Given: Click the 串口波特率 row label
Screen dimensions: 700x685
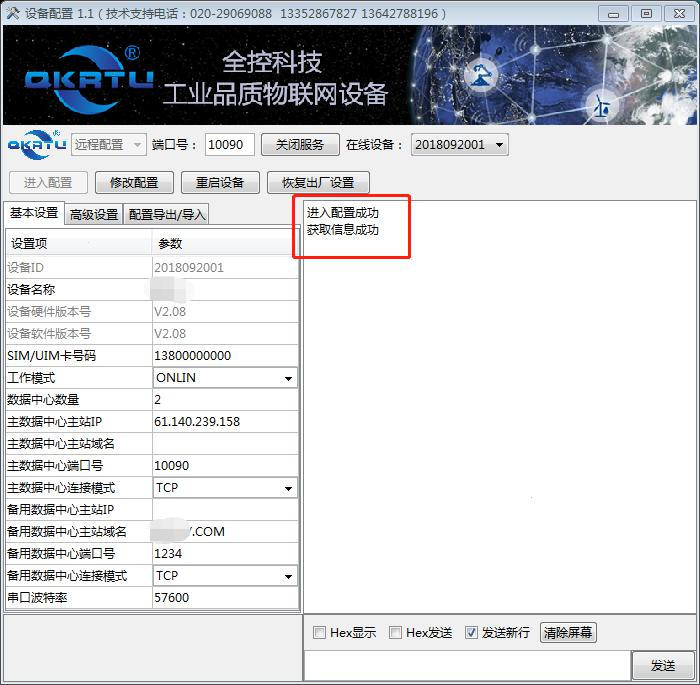Looking at the screenshot, I should (37, 597).
